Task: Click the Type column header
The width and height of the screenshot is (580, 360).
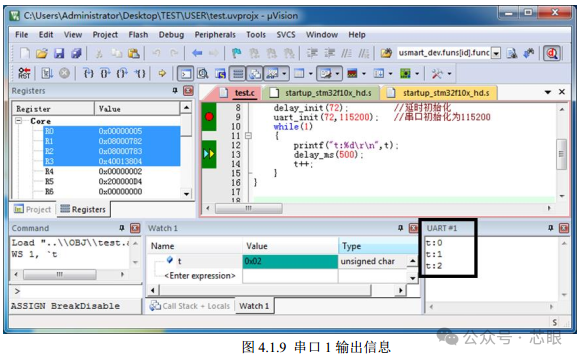Action: [378, 246]
